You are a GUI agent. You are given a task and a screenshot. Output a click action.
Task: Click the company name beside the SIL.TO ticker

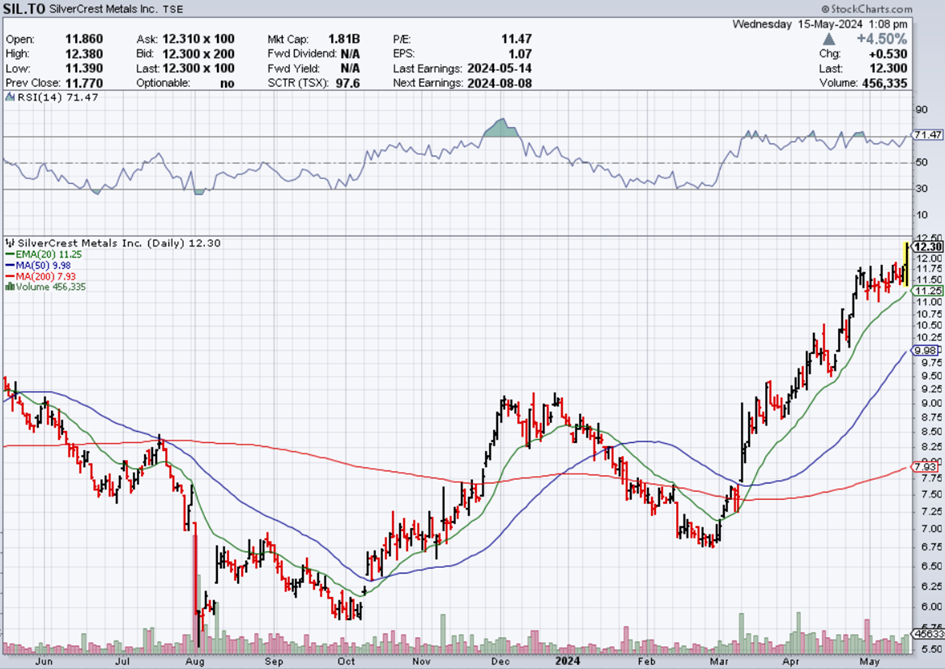(x=104, y=9)
